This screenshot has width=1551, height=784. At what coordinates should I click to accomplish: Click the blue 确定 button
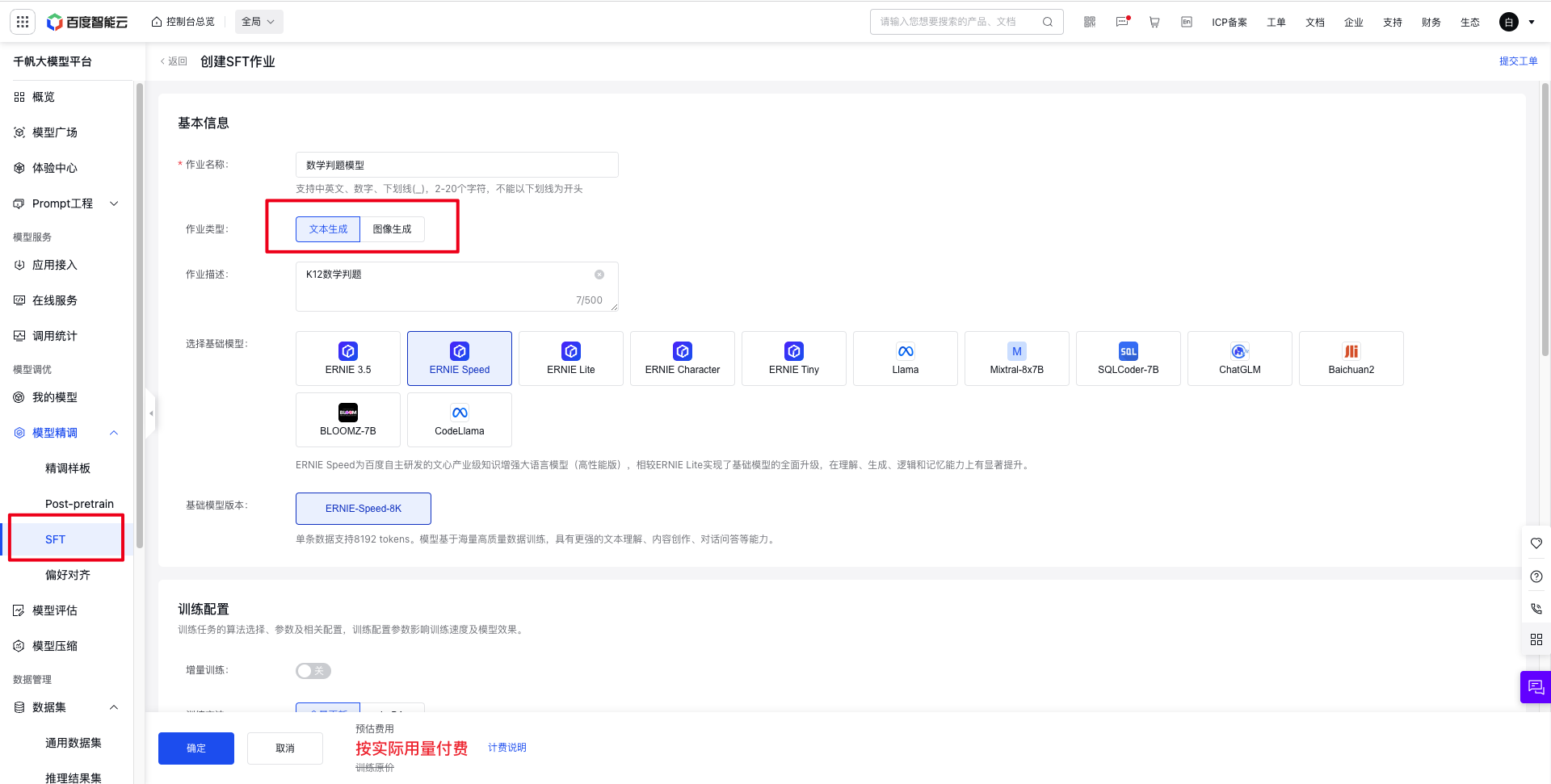[x=196, y=748]
